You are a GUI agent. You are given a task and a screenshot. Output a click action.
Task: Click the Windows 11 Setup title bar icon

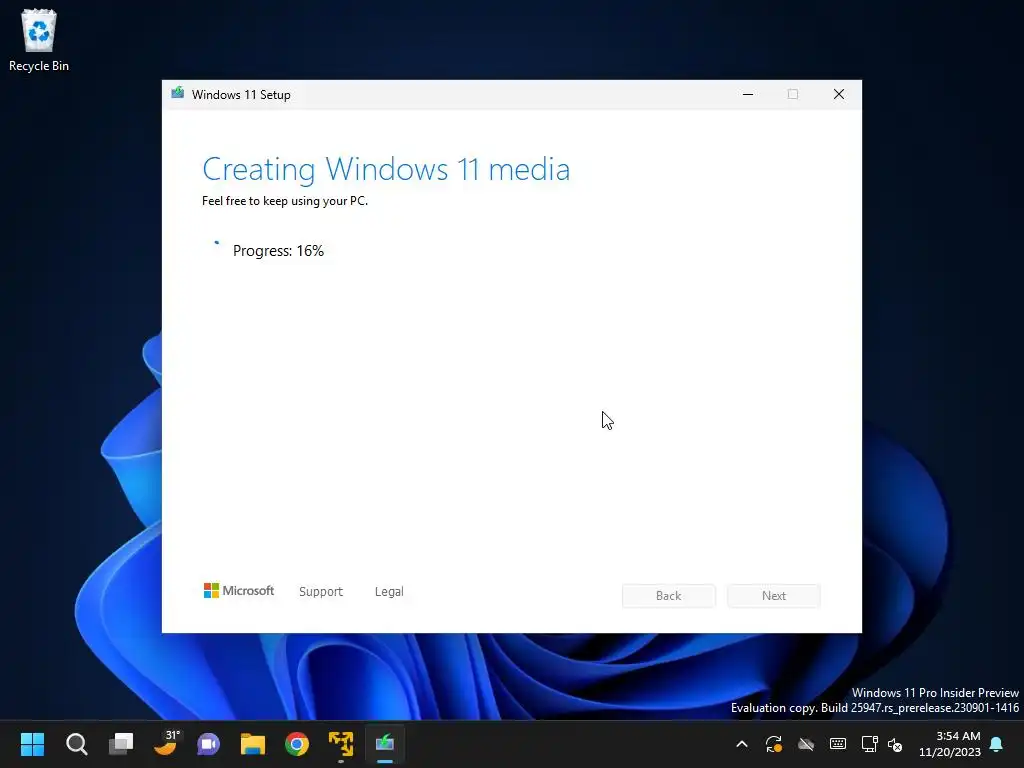[x=178, y=93]
